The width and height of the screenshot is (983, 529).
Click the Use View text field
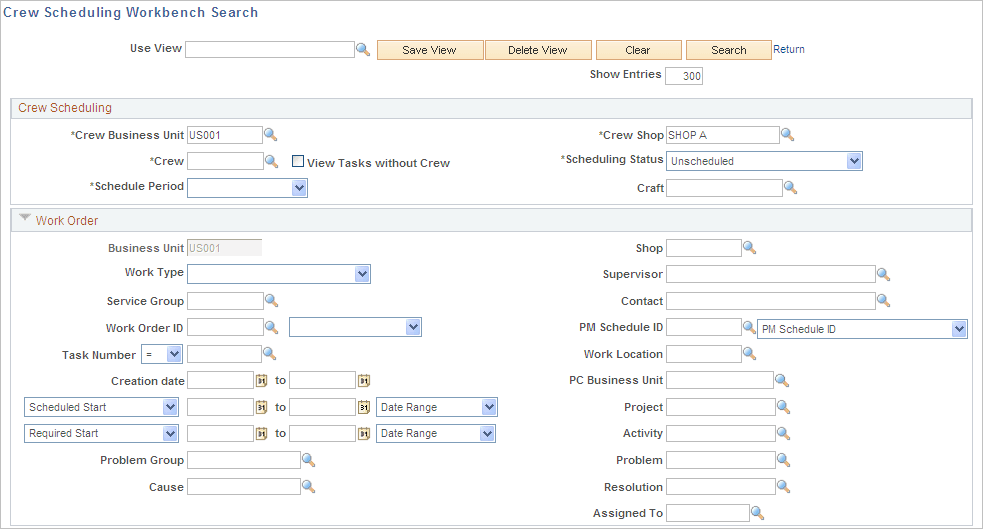tap(270, 50)
